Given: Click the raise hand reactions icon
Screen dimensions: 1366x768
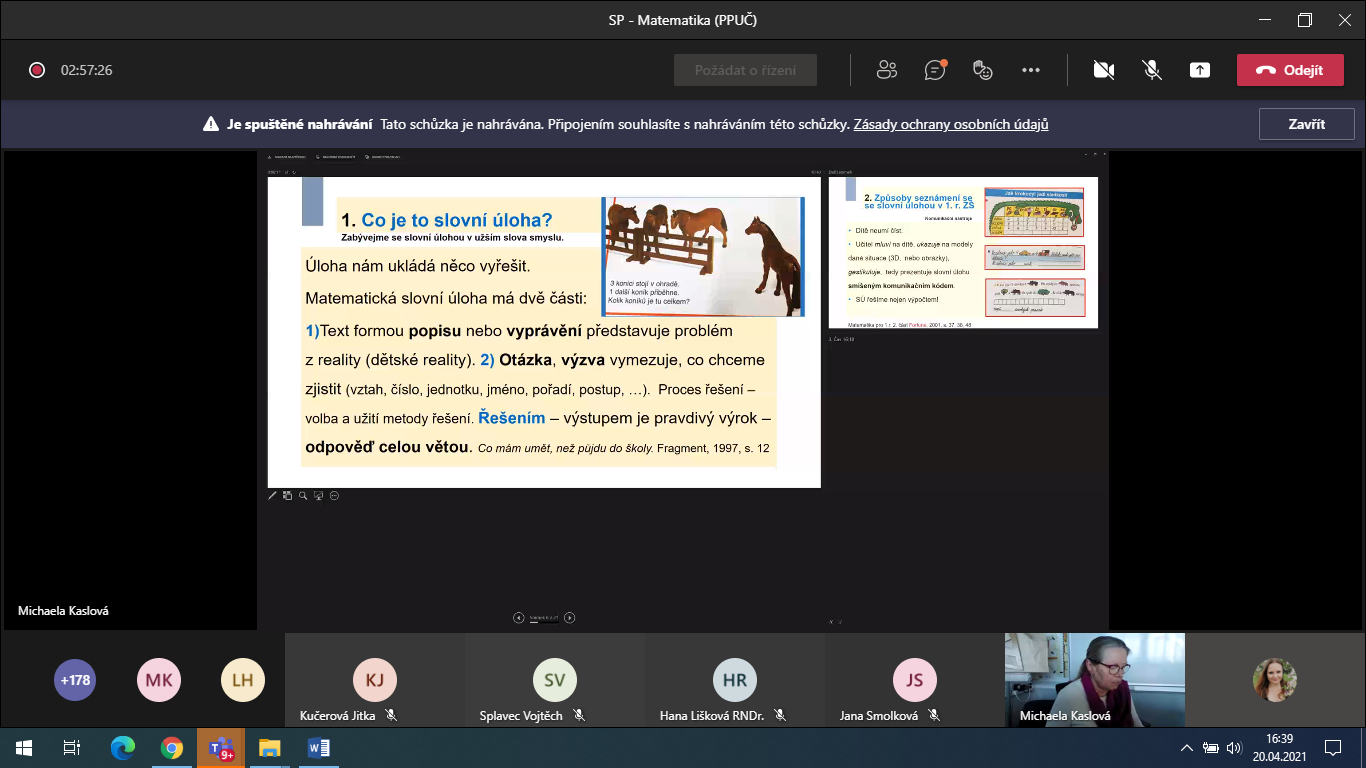Looking at the screenshot, I should (x=983, y=70).
